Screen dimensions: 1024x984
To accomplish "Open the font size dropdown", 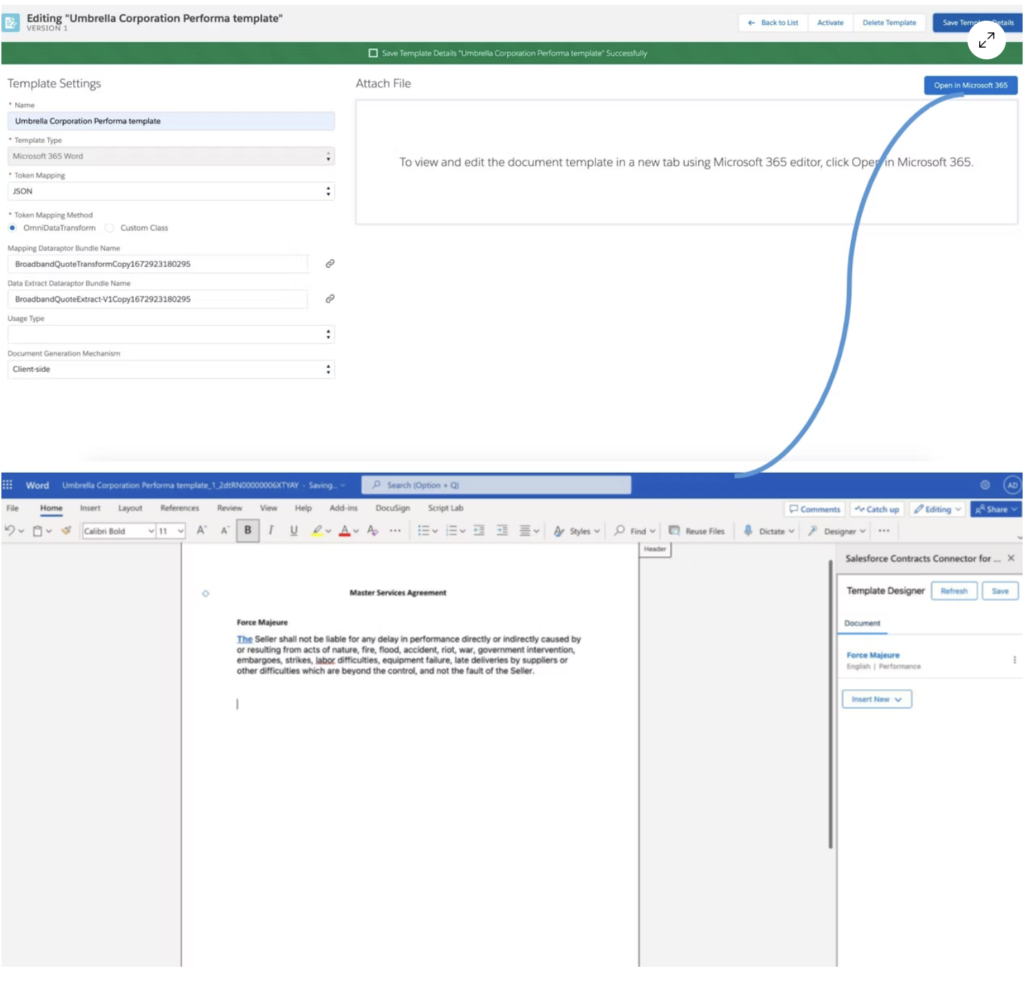I will (168, 529).
